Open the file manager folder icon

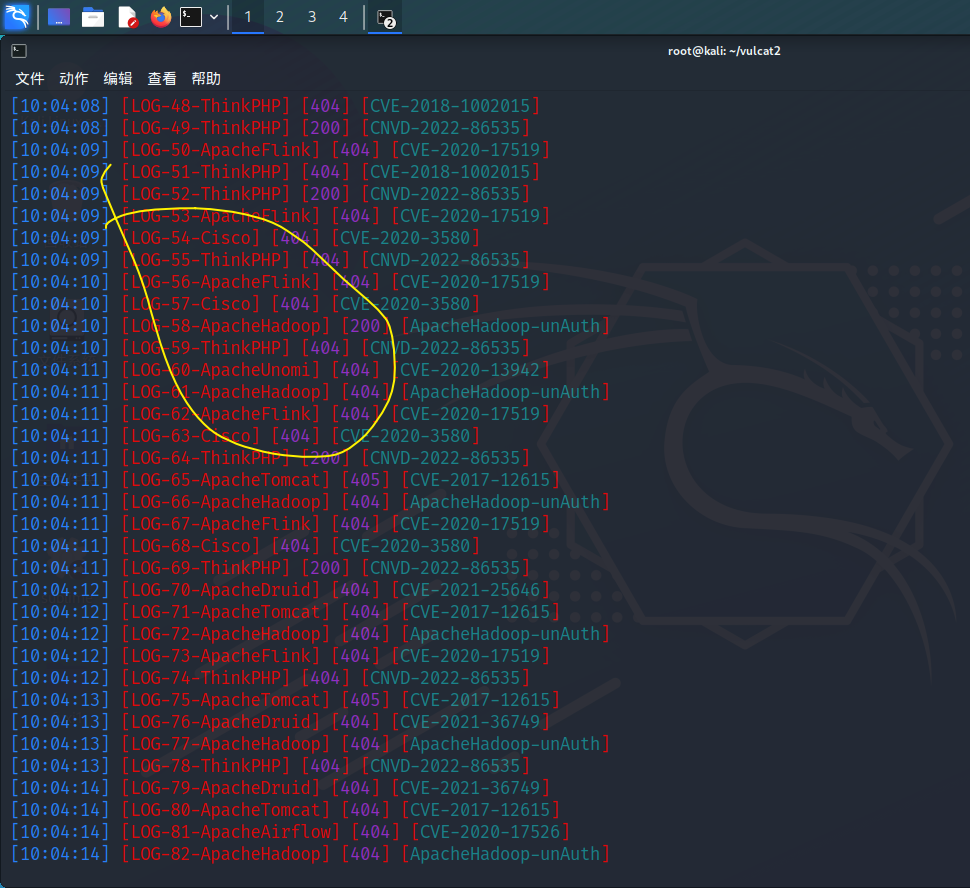pos(93,17)
